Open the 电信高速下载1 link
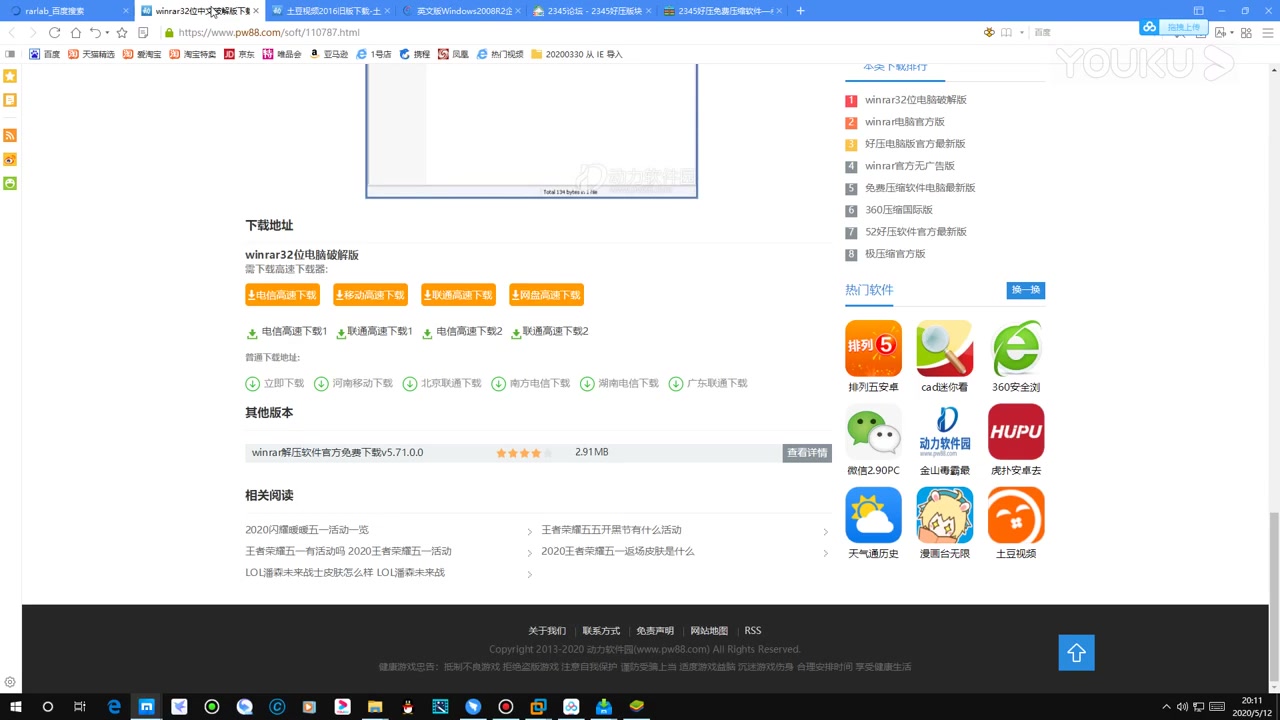1280x720 pixels. pos(287,331)
